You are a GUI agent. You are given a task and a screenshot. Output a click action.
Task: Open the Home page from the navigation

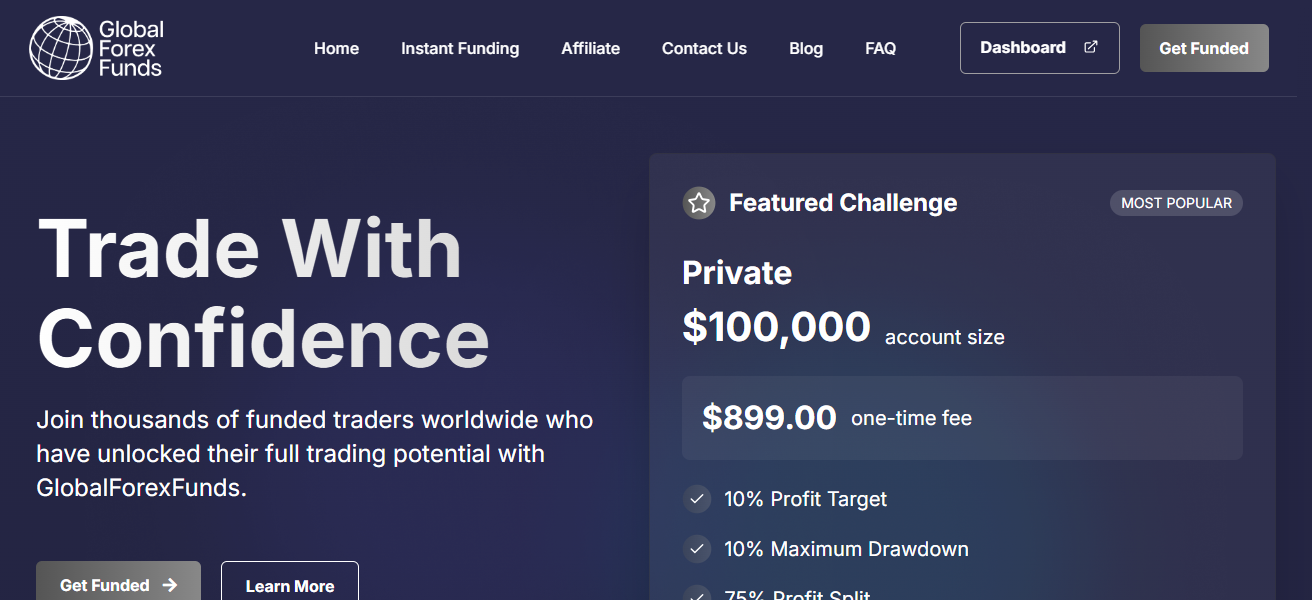(336, 48)
